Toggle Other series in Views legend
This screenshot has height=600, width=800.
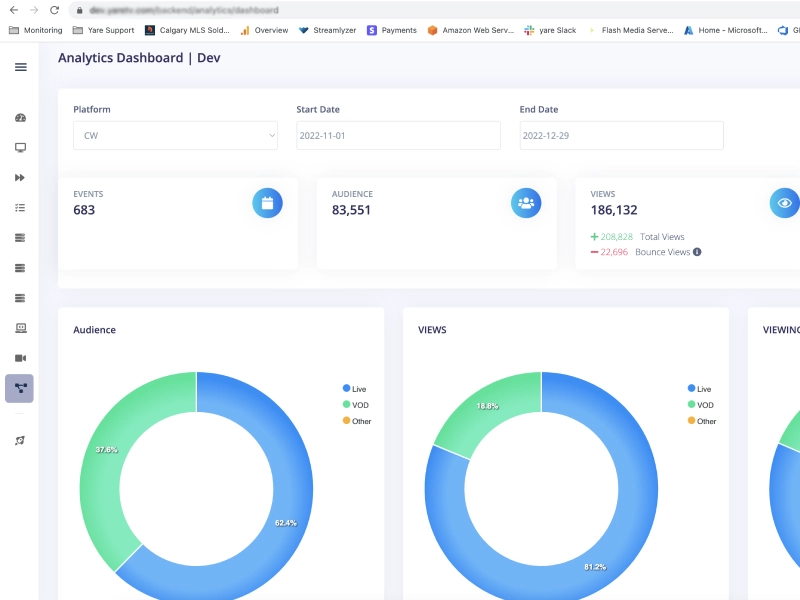click(x=702, y=421)
